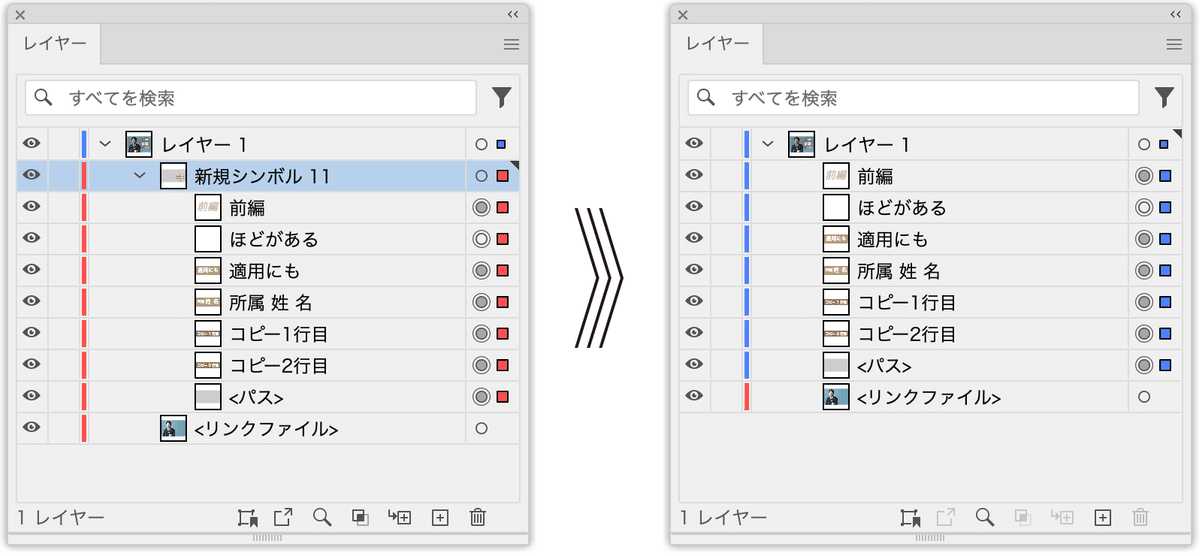Collapse レイヤー 1 in right panel

click(x=768, y=144)
